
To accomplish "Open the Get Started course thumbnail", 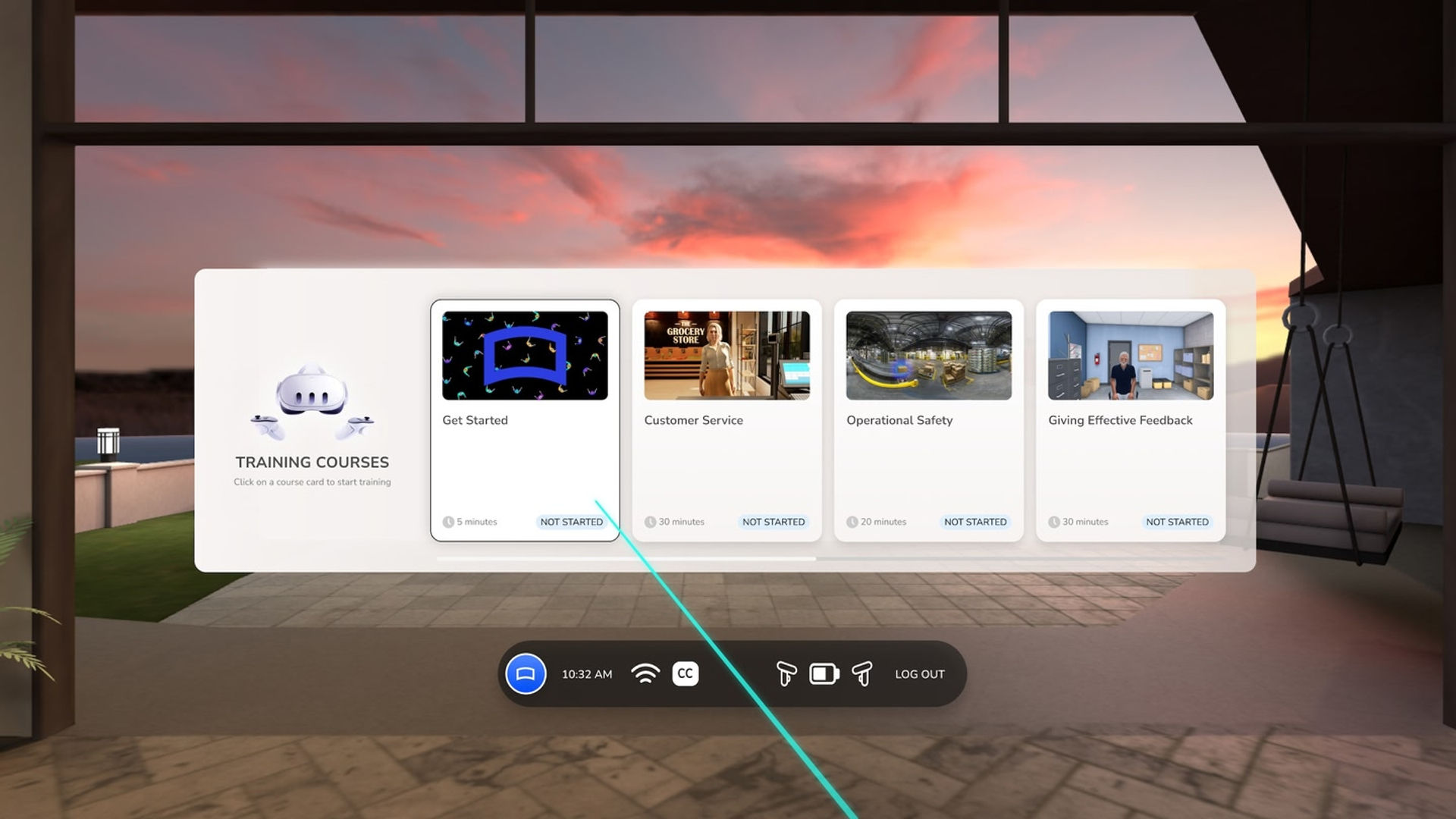I will pyautogui.click(x=525, y=355).
